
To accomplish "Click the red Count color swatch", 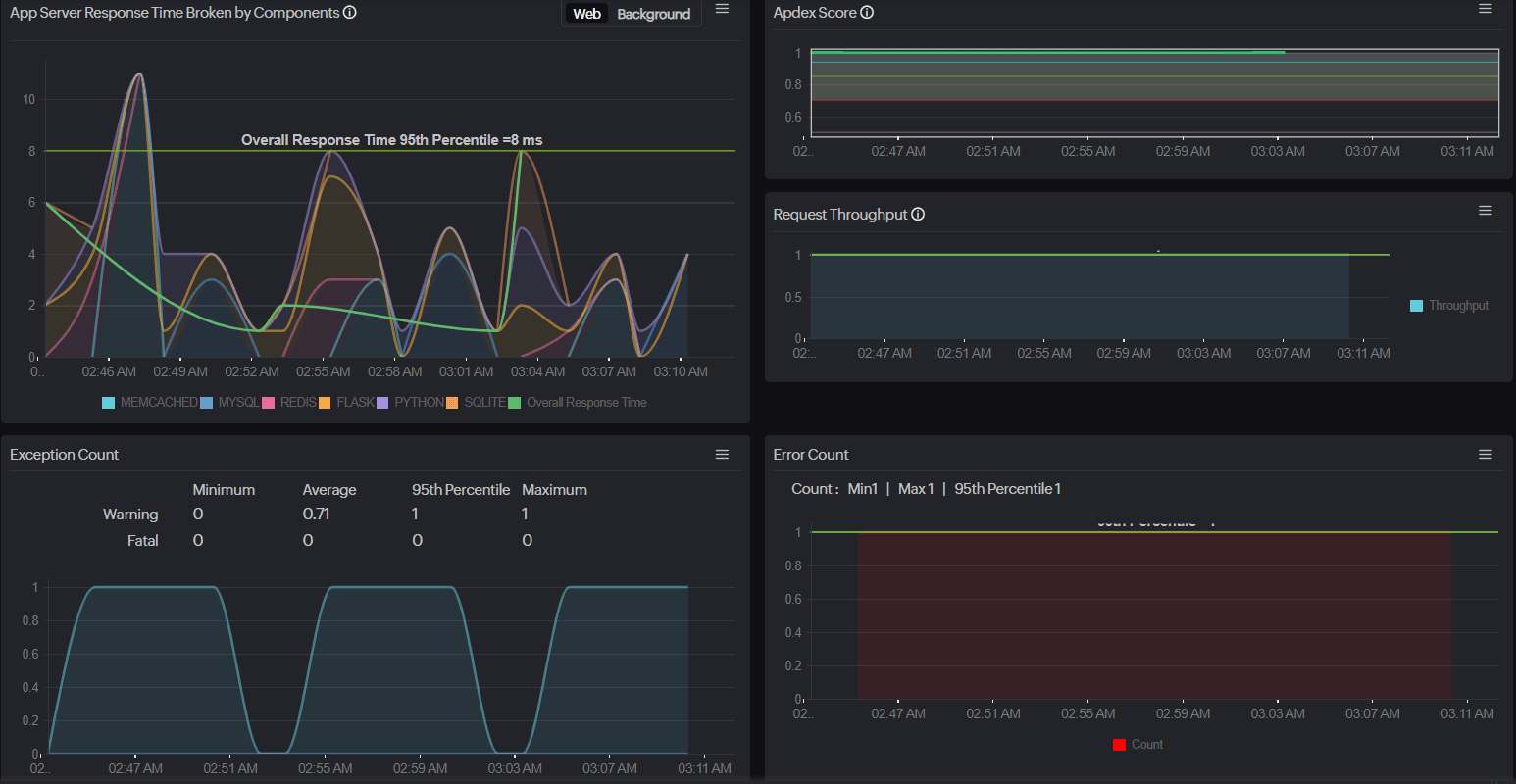I will (x=1118, y=744).
